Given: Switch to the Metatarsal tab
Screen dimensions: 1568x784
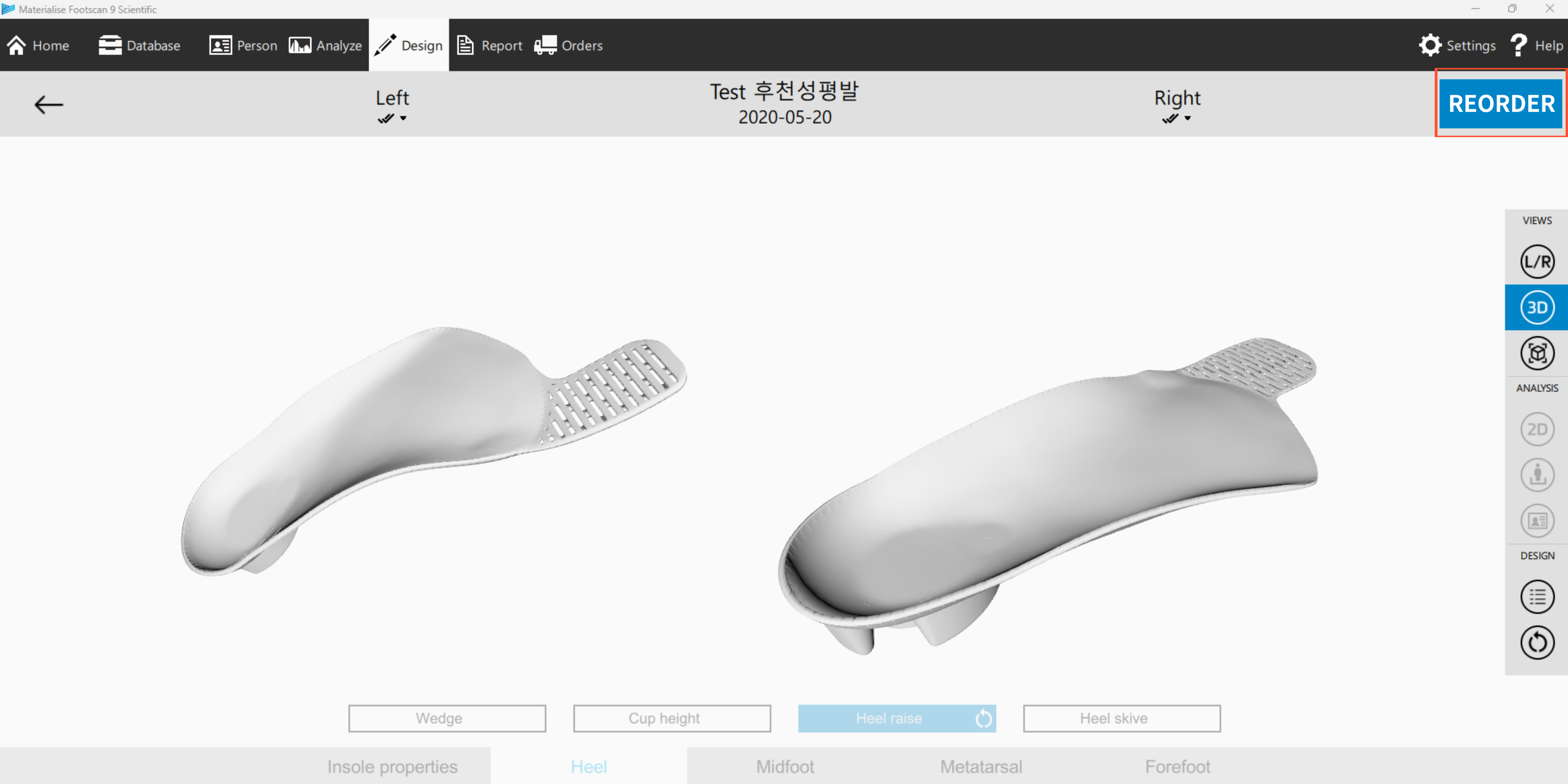Looking at the screenshot, I should pyautogui.click(x=981, y=766).
